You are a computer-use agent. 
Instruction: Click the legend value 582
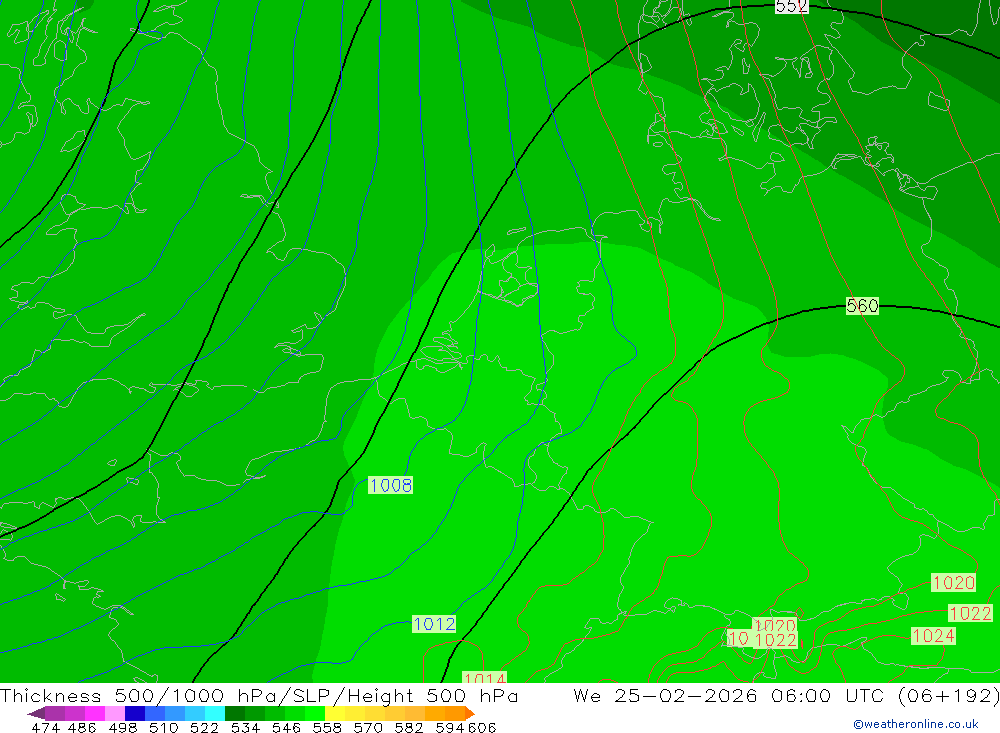click(x=408, y=727)
